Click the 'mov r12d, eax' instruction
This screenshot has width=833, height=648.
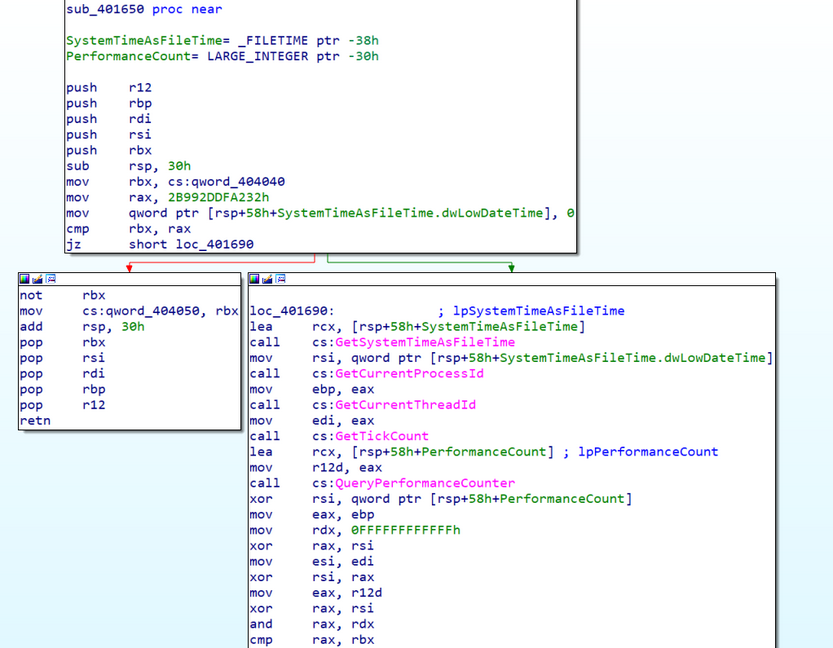pyautogui.click(x=316, y=467)
